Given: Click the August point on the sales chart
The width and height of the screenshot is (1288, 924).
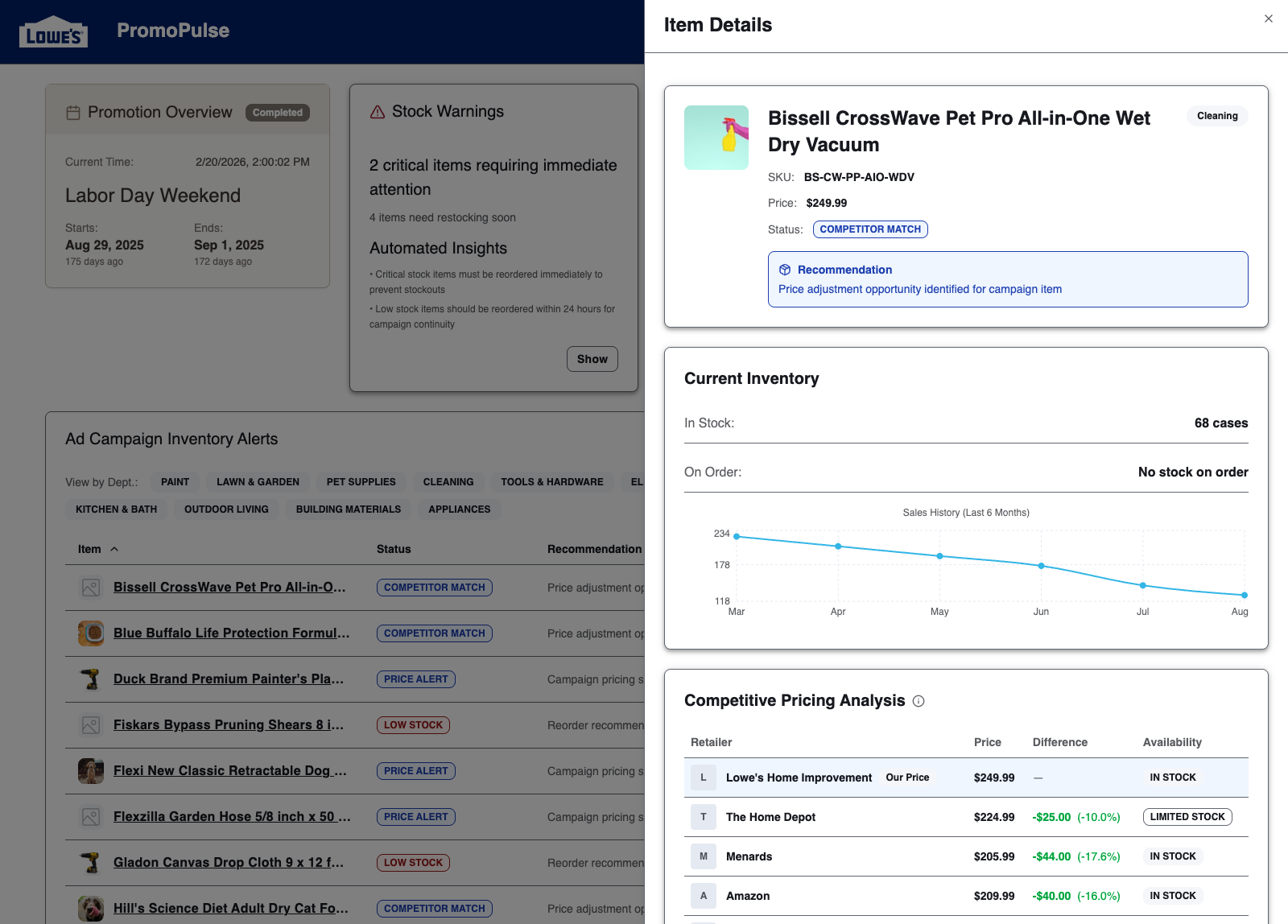Looking at the screenshot, I should pyautogui.click(x=1243, y=596).
